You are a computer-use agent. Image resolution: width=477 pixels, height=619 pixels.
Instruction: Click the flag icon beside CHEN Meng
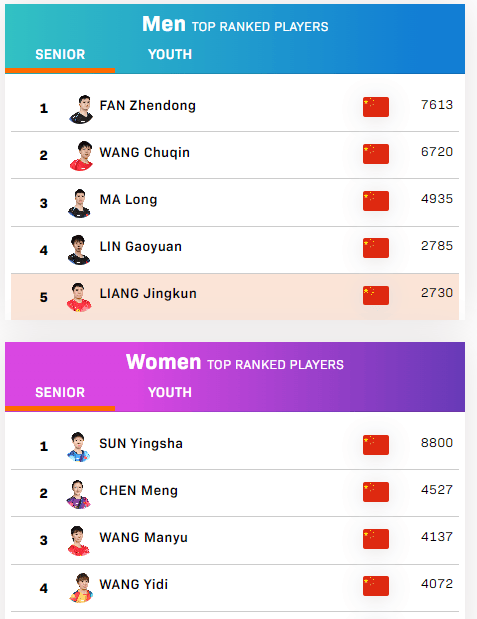pos(376,492)
